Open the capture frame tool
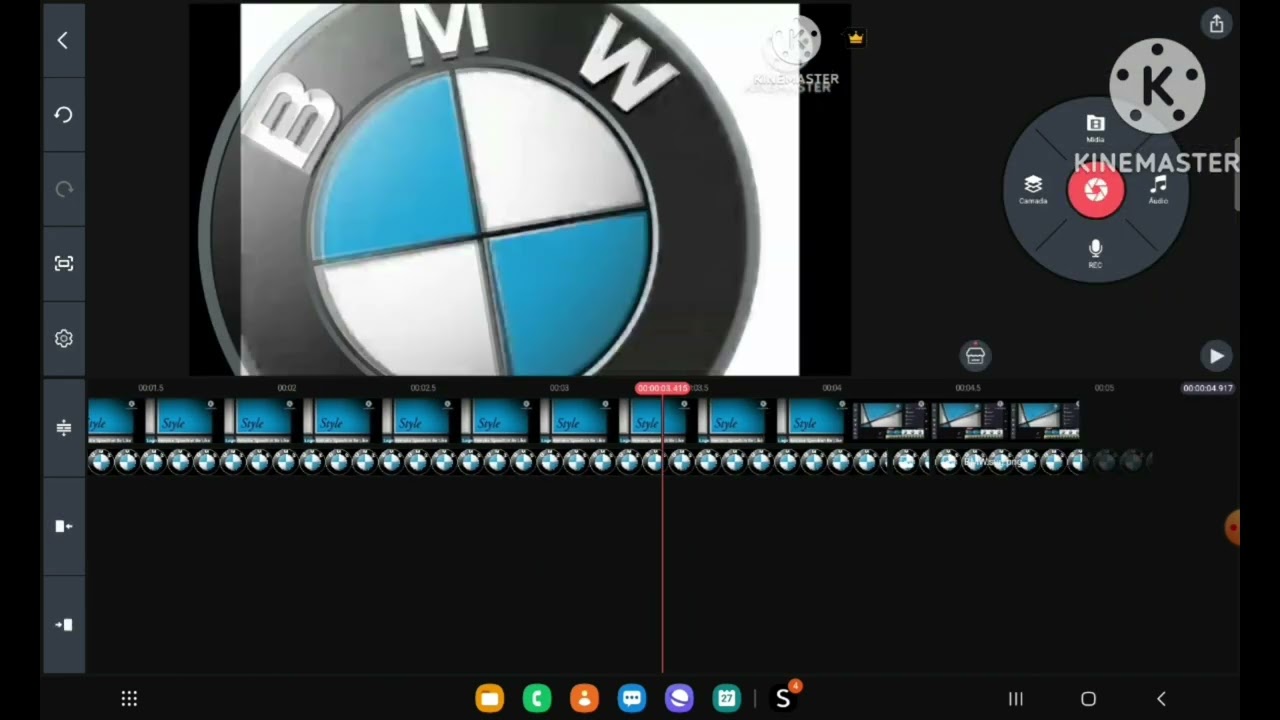This screenshot has height=720, width=1280. (x=63, y=264)
